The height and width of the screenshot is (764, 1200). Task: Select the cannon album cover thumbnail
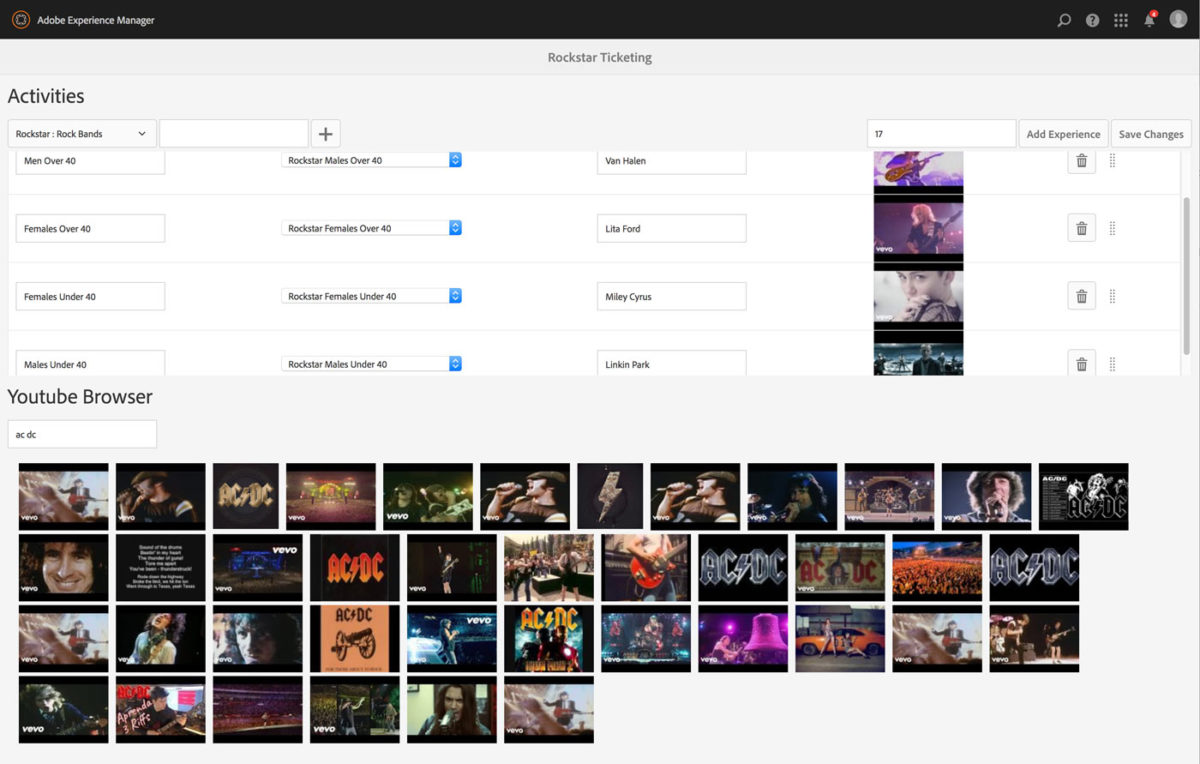point(354,638)
